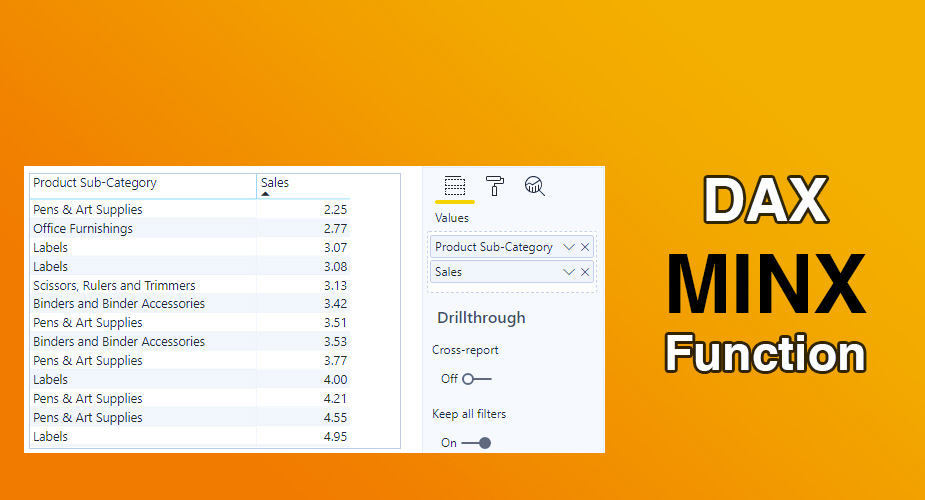Open the Fields pane icon

point(454,186)
